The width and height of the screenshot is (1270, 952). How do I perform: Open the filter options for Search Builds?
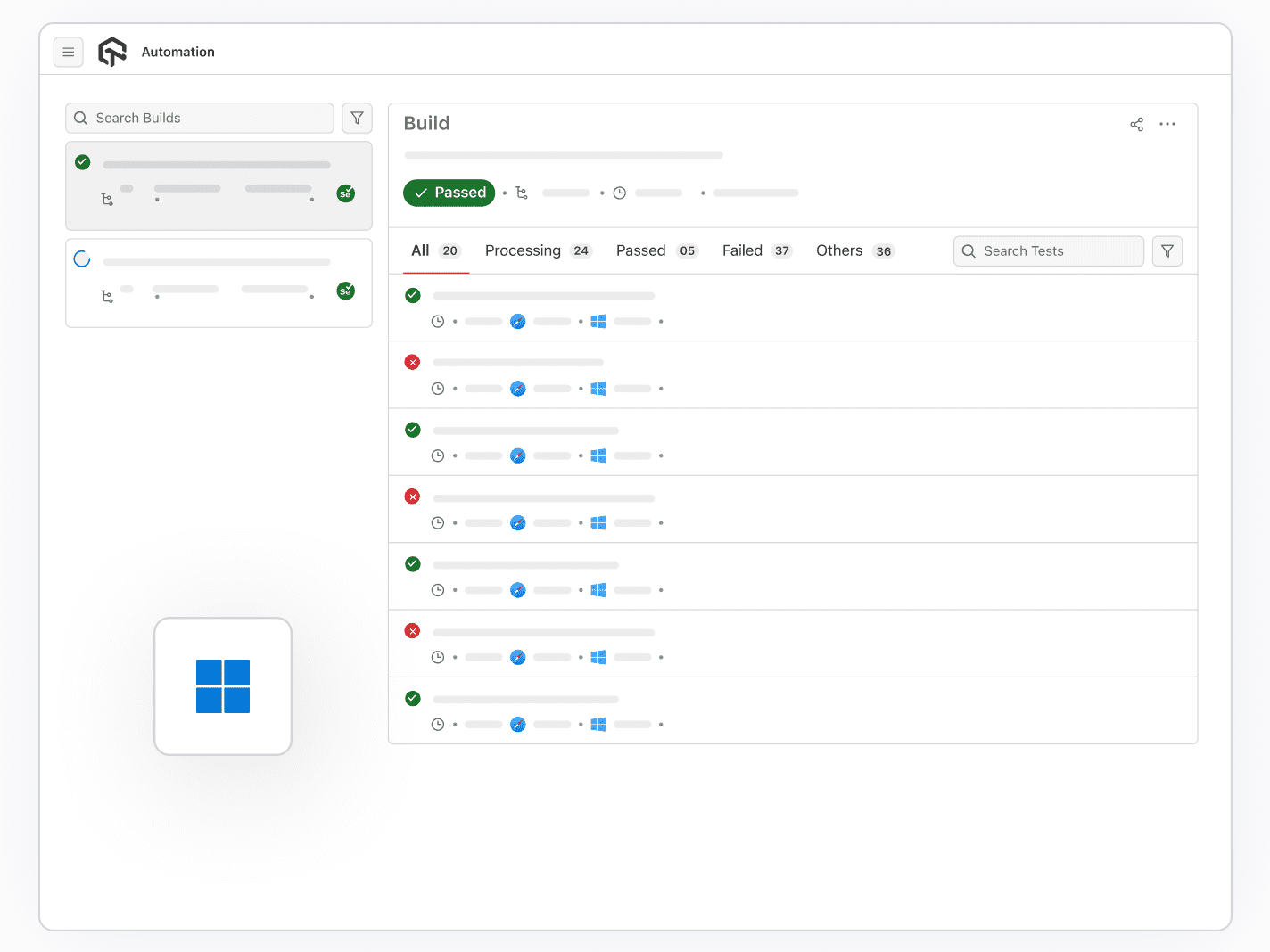click(x=357, y=118)
